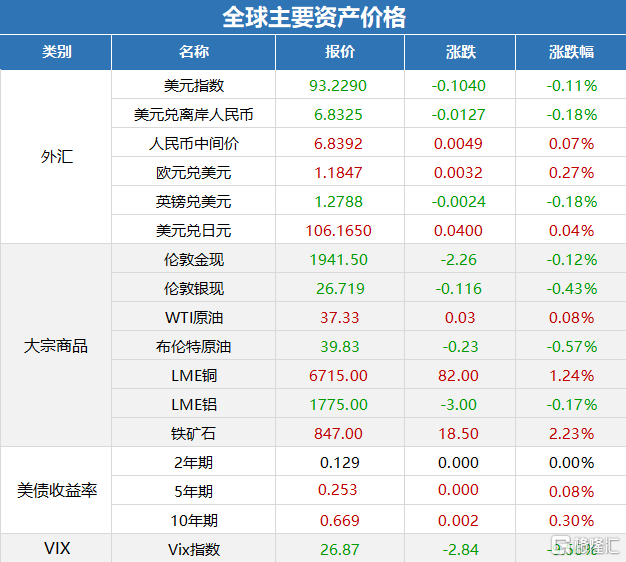Click the yield value 0.129
This screenshot has width=626, height=562.
pos(340,463)
